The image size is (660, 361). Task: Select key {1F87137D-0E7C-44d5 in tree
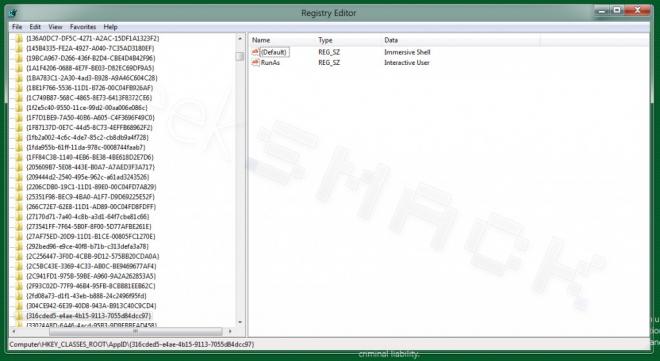89,127
